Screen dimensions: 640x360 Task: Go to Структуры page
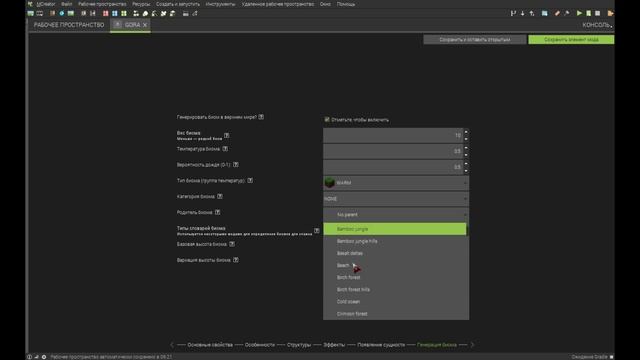tap(299, 345)
